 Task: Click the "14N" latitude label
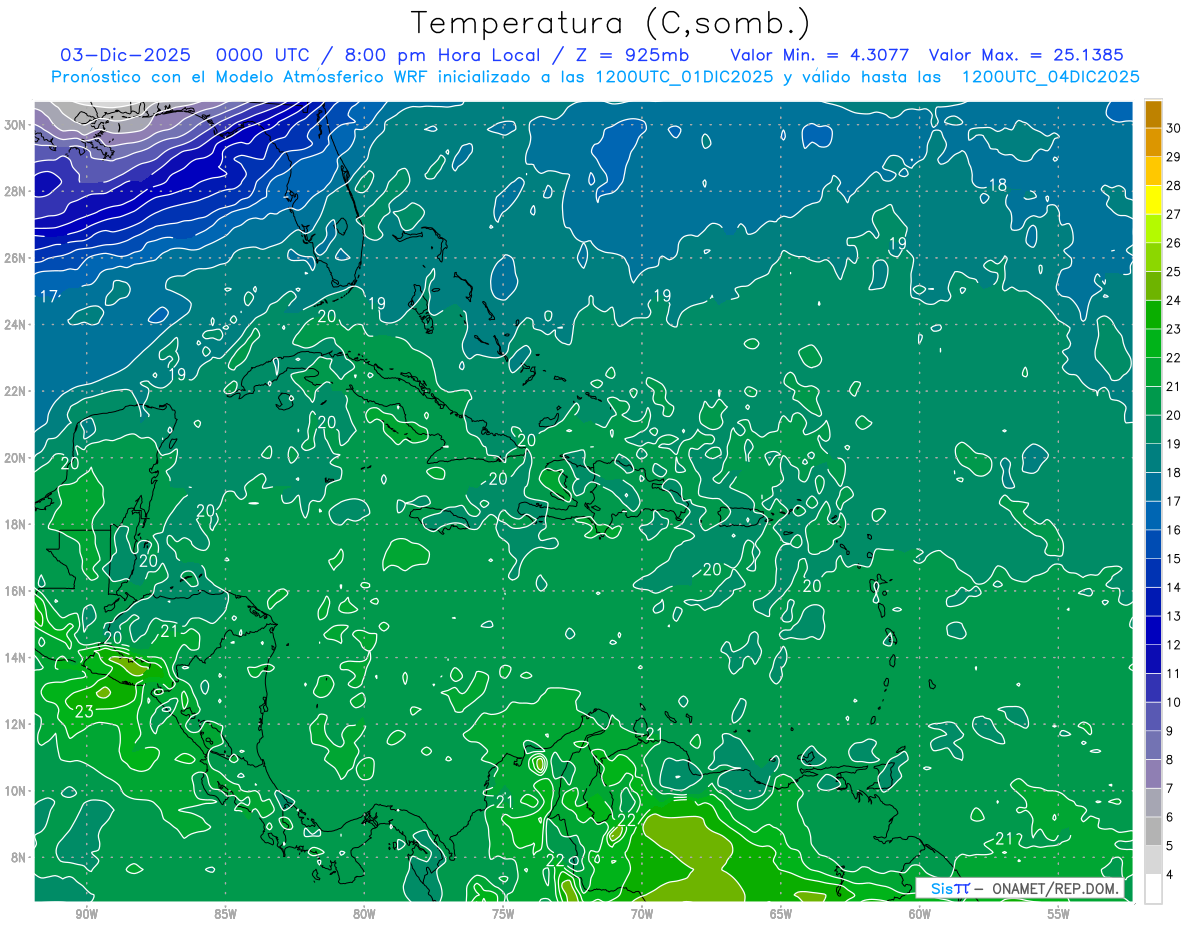pyautogui.click(x=16, y=658)
